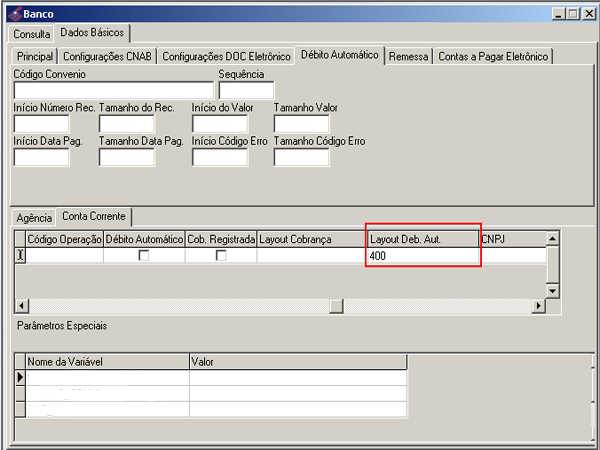Click the grid's vertical scrollbar down arrow
Viewport: 600px width, 450px height.
tap(551, 291)
